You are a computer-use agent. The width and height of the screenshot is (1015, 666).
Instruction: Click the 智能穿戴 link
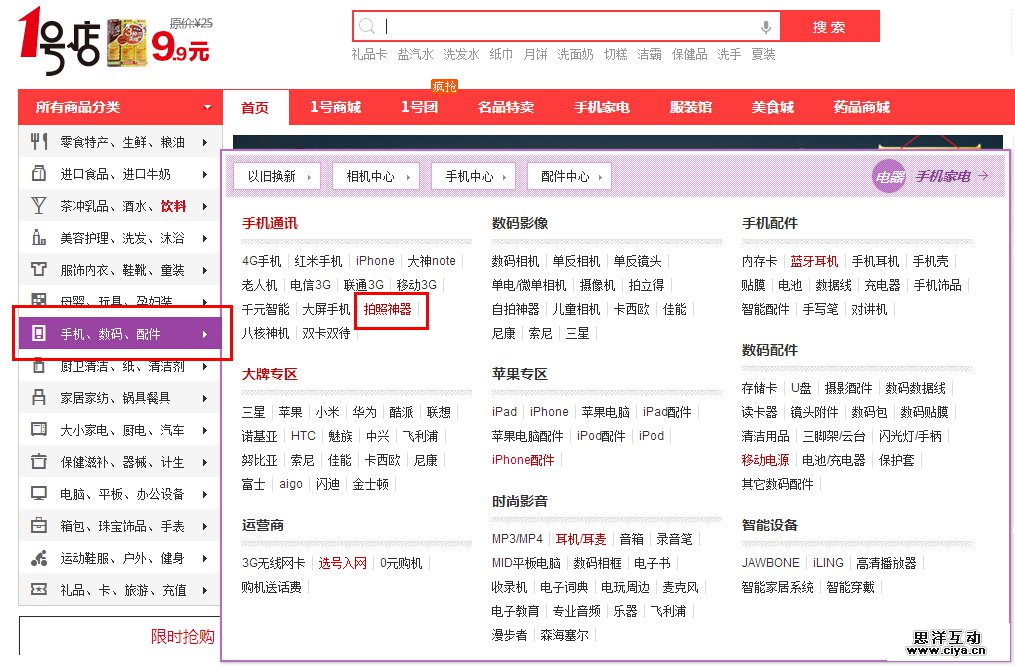[850, 586]
